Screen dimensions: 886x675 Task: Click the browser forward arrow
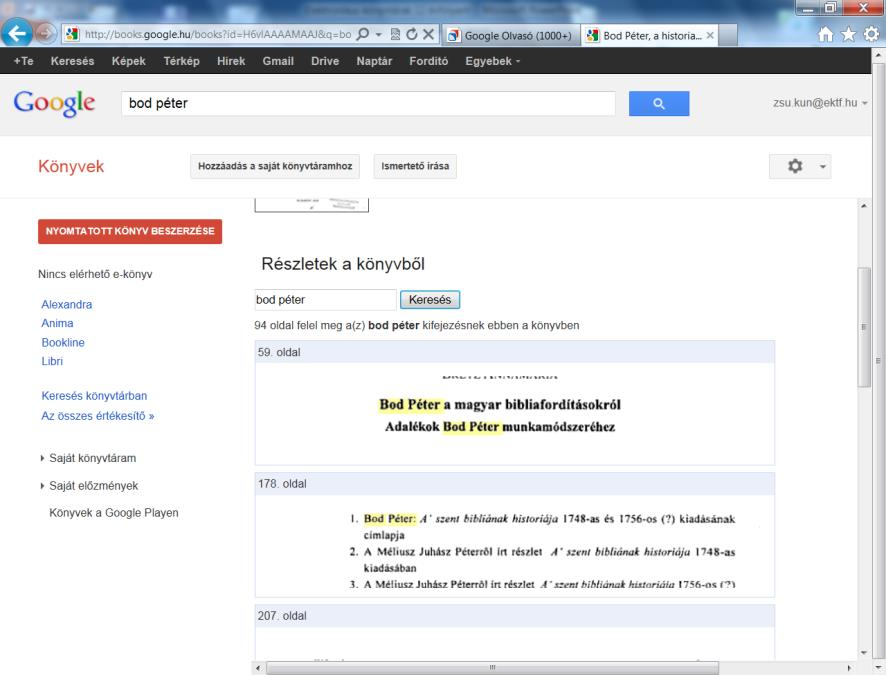pos(46,34)
